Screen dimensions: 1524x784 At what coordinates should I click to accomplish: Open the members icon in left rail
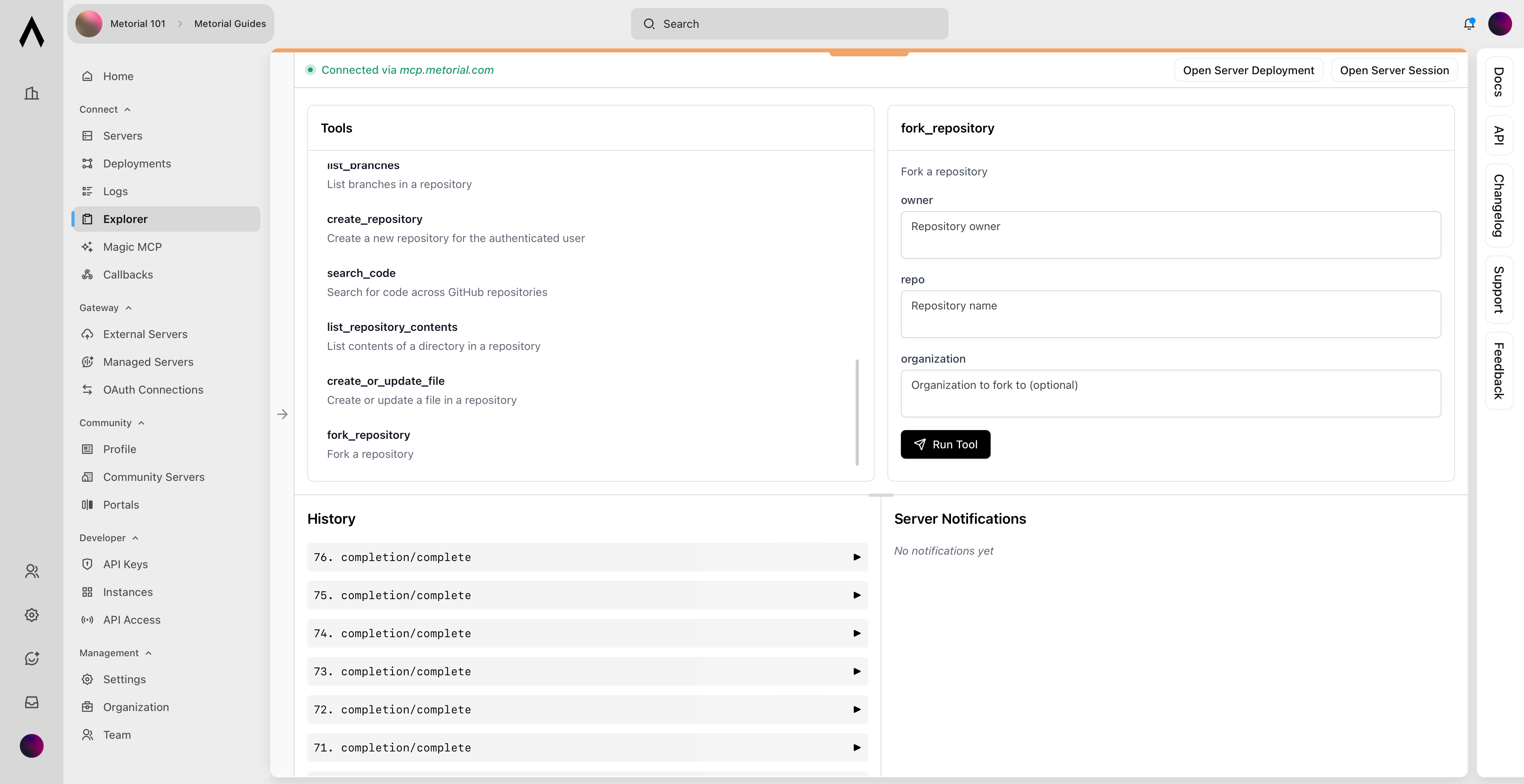pos(31,571)
